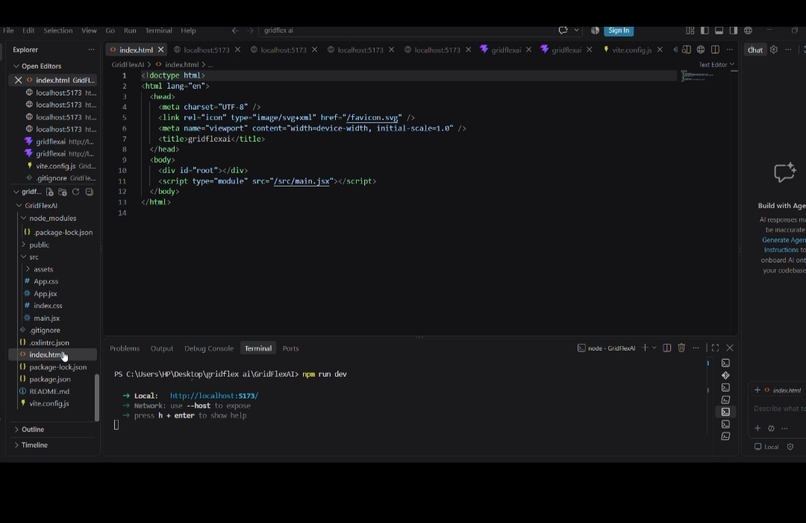806x523 pixels.
Task: Collapse the node_modules folder
Action: [x=23, y=218]
